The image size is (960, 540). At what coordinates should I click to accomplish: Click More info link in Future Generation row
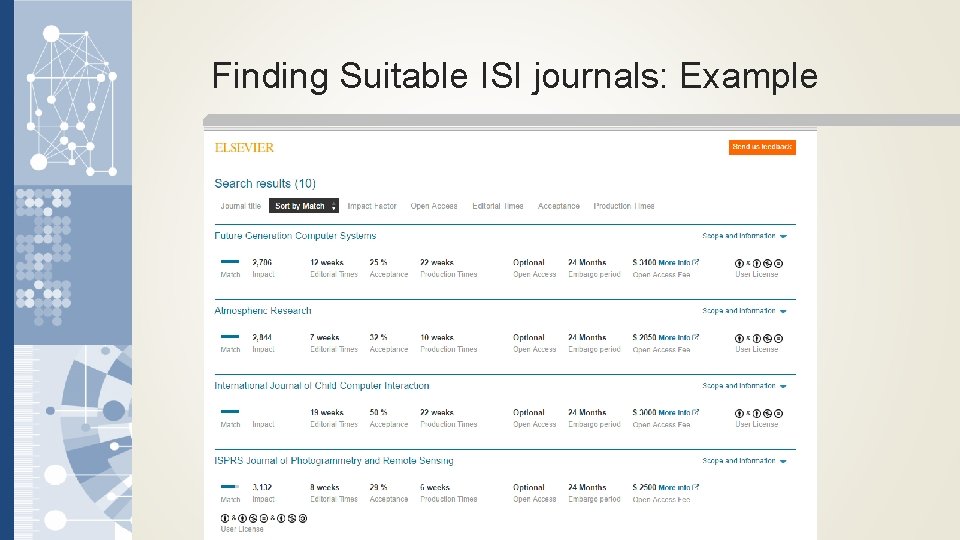click(x=678, y=262)
